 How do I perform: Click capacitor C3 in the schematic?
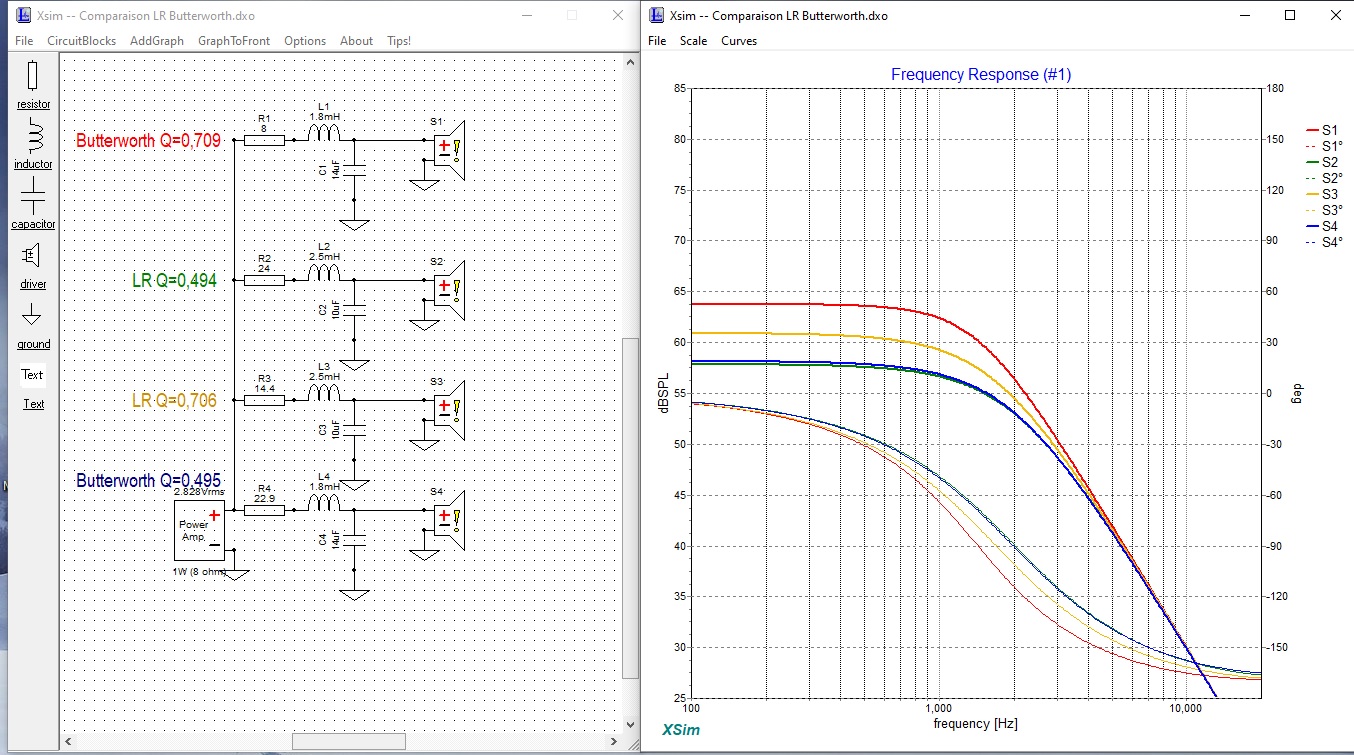pyautogui.click(x=353, y=430)
